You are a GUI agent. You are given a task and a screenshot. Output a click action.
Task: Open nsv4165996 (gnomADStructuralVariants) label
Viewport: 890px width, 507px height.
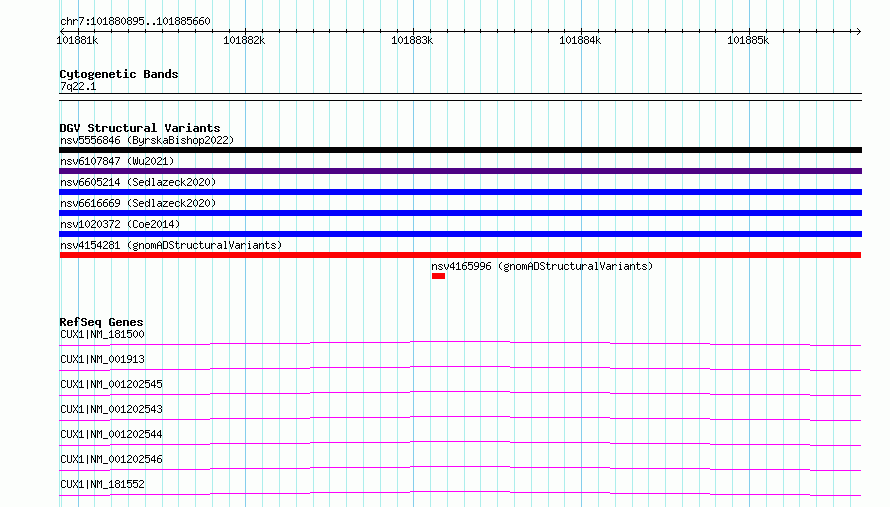click(542, 266)
